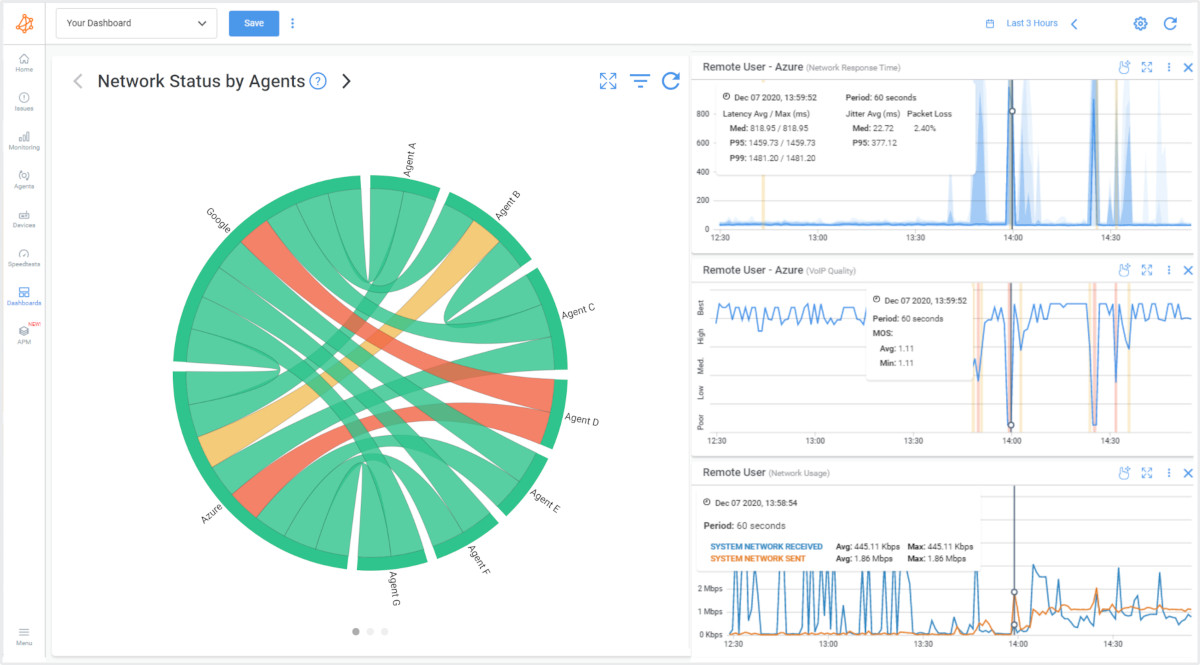1200x665 pixels.
Task: Open the Your Dashboard selector
Action: (135, 22)
